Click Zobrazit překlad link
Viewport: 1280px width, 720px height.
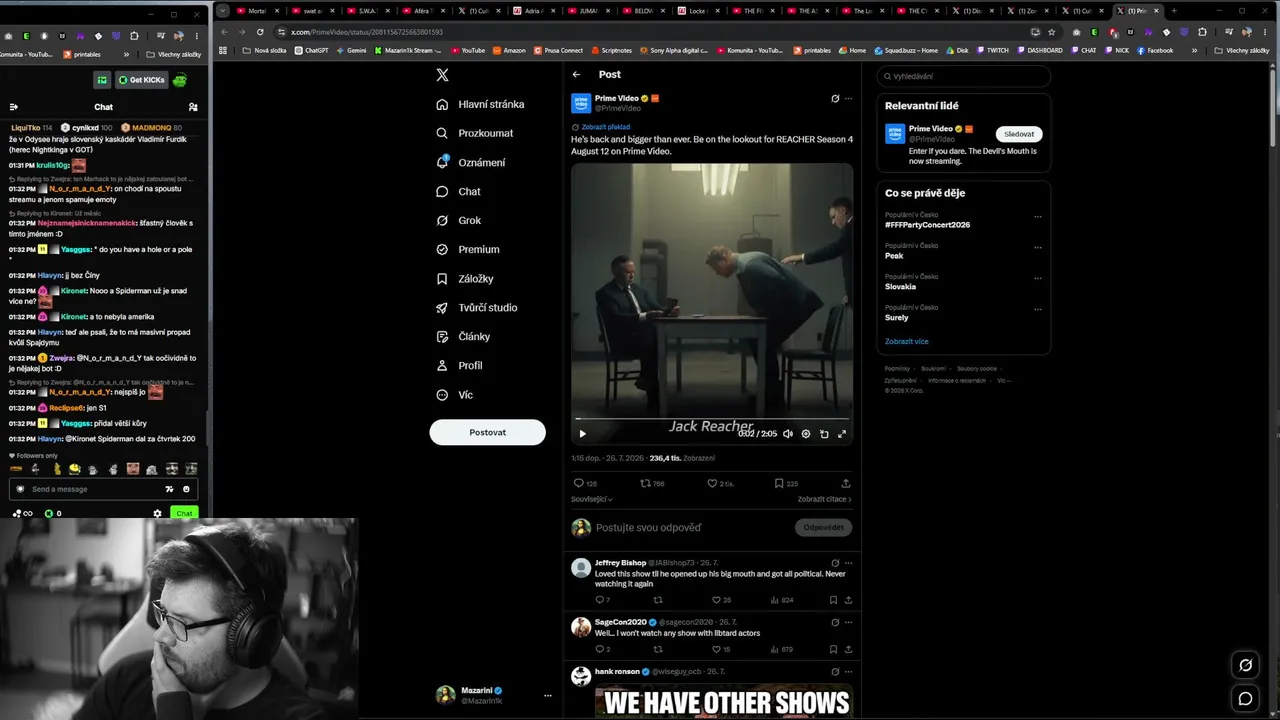[x=606, y=127]
